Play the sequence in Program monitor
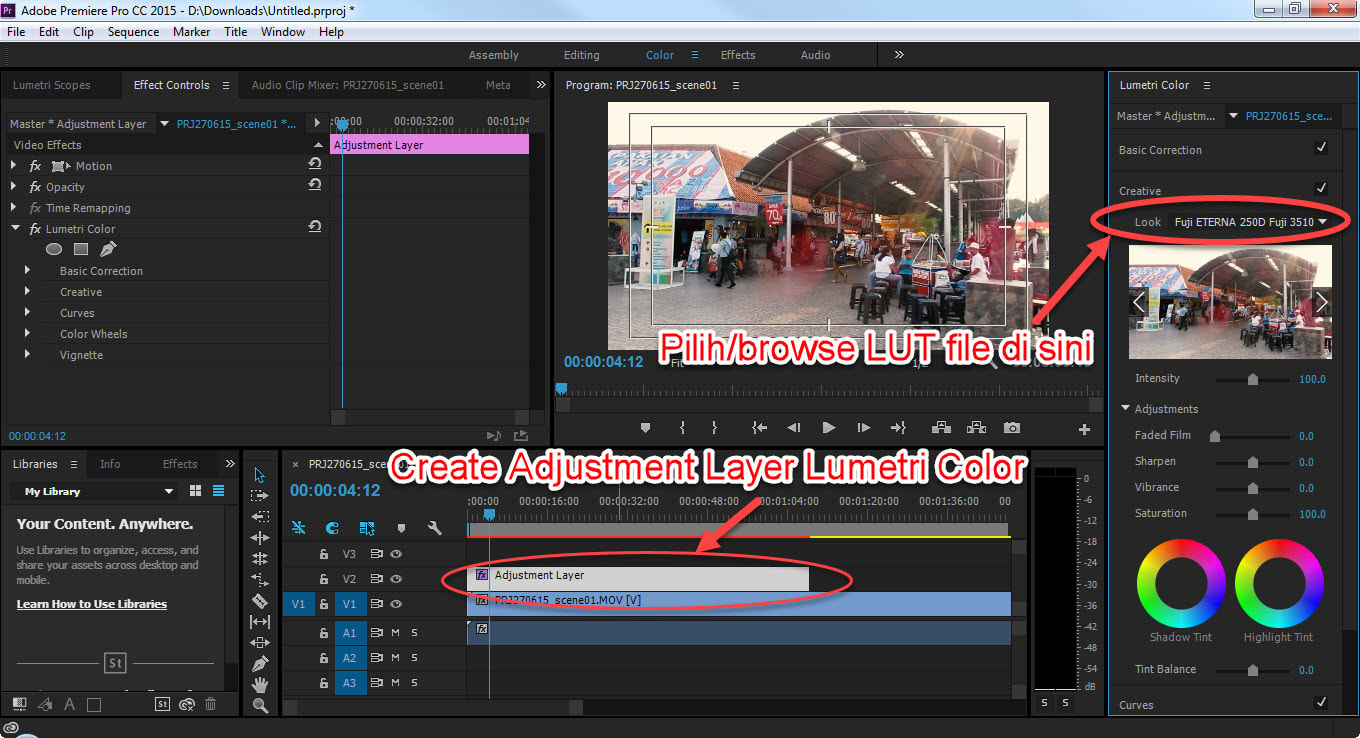 pos(828,428)
